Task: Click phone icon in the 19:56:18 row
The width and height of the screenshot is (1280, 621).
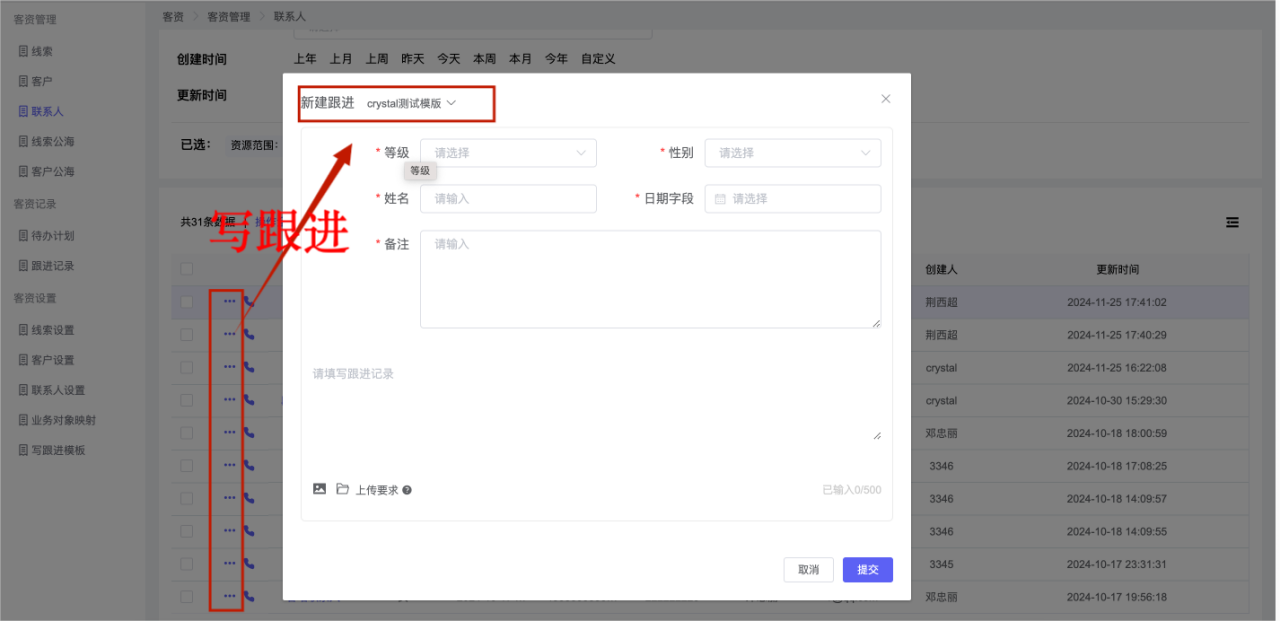Action: pos(249,596)
